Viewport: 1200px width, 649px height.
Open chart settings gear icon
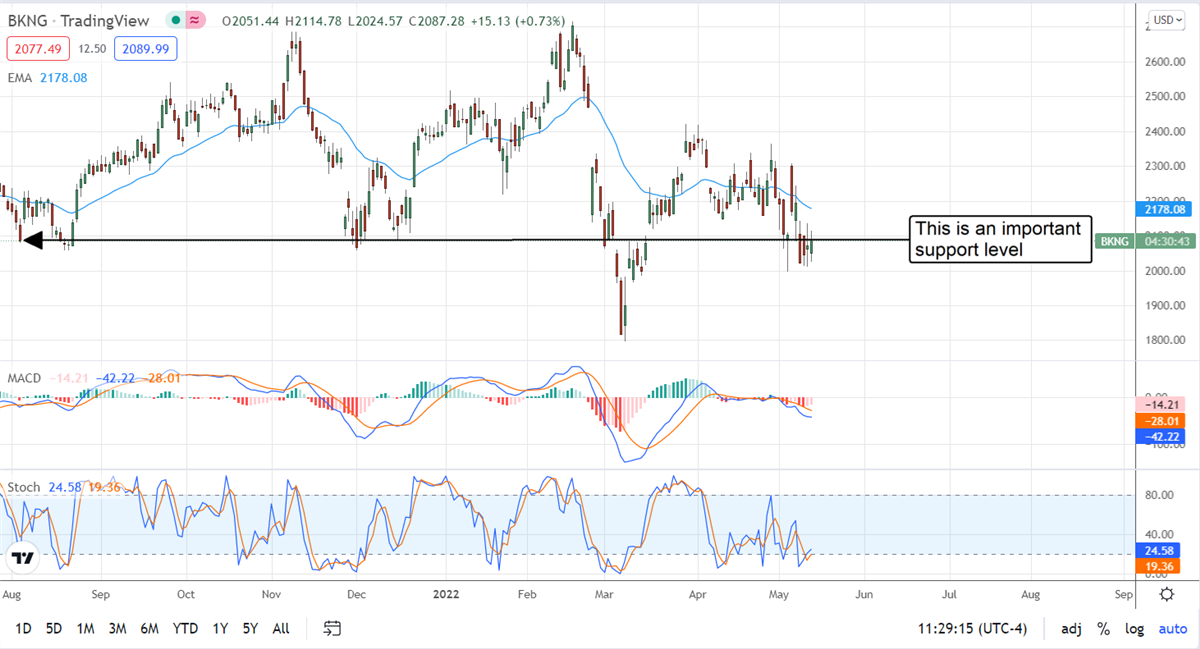click(1166, 594)
